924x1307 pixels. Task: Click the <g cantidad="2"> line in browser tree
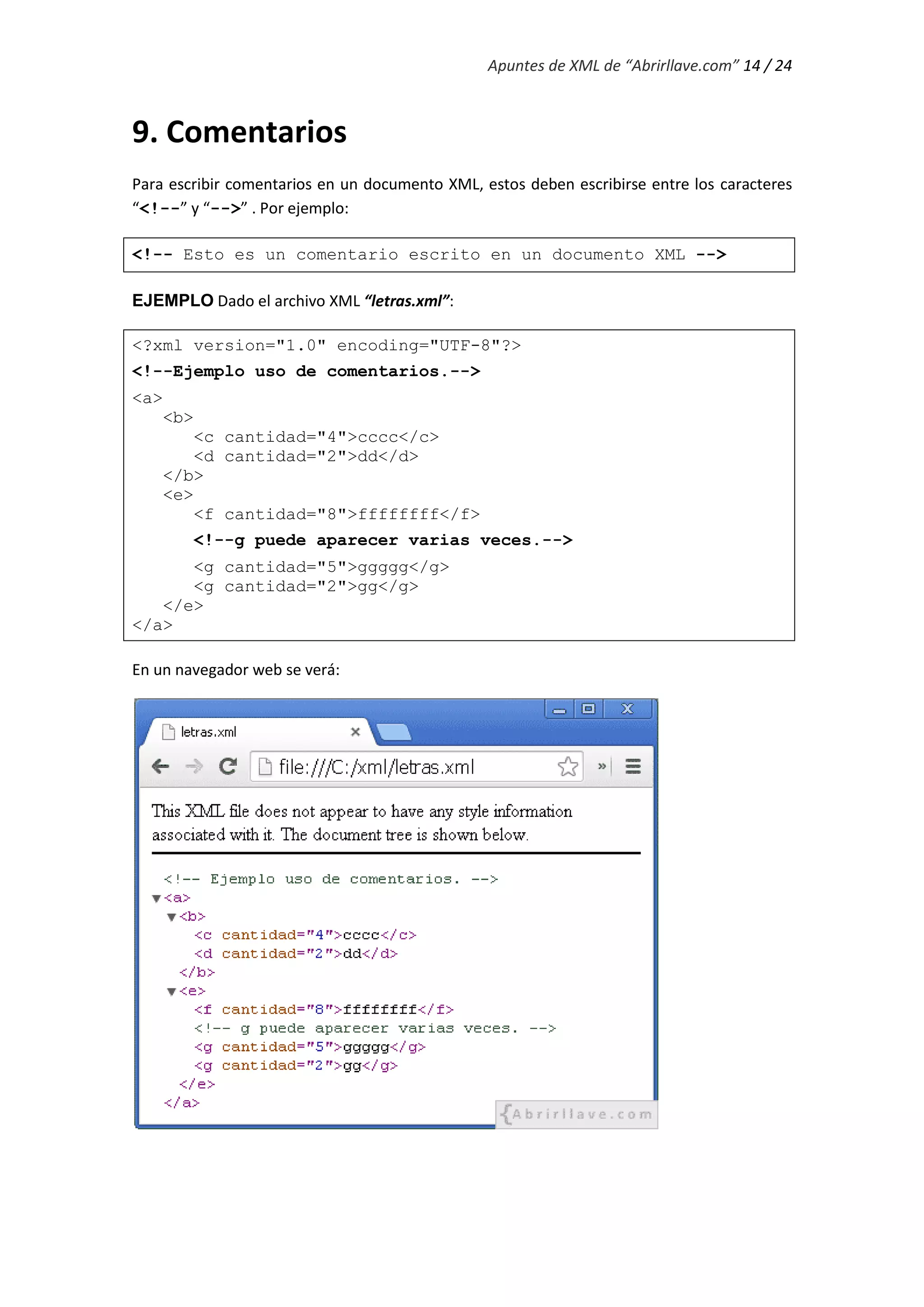[296, 1066]
